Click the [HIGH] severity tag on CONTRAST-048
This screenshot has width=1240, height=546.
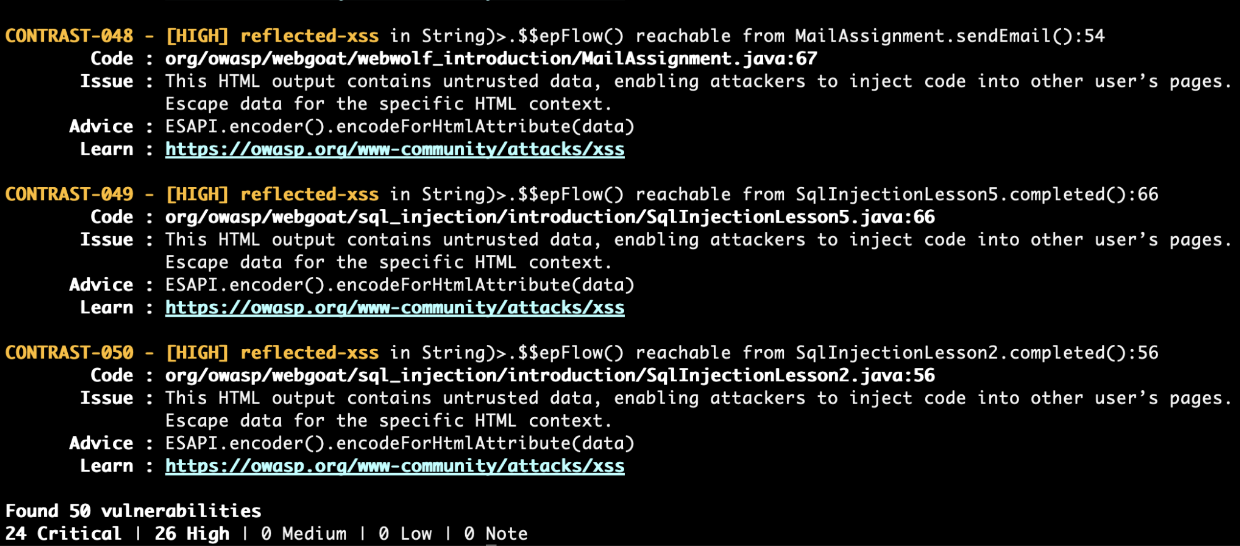(x=198, y=36)
